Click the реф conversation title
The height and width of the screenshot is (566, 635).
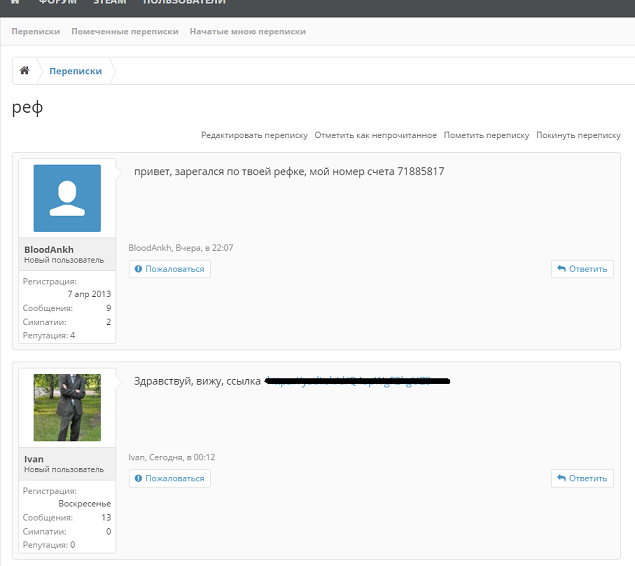[27, 107]
